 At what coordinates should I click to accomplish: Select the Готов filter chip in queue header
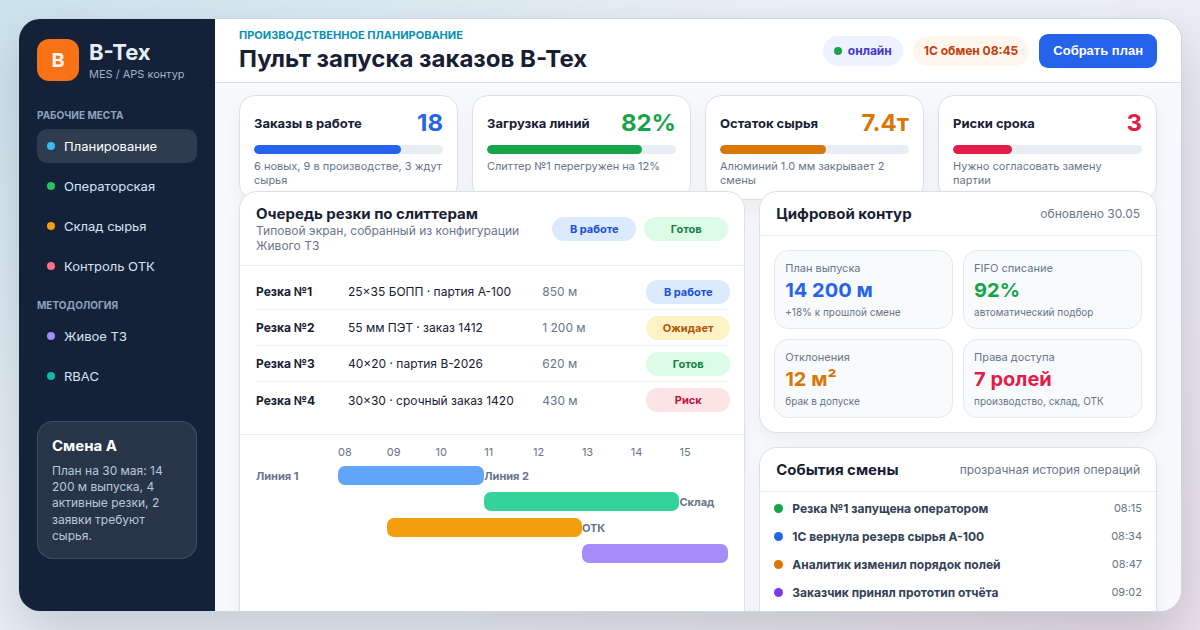click(686, 229)
